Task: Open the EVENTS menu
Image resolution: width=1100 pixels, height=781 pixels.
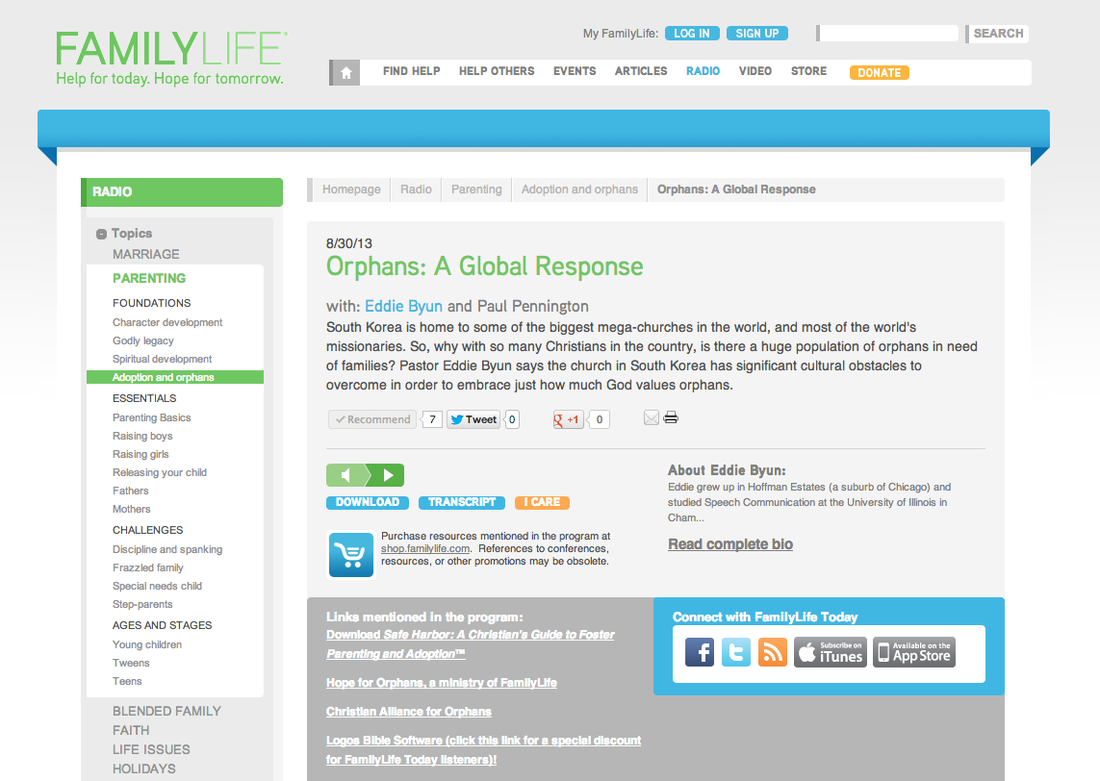Action: [x=575, y=71]
